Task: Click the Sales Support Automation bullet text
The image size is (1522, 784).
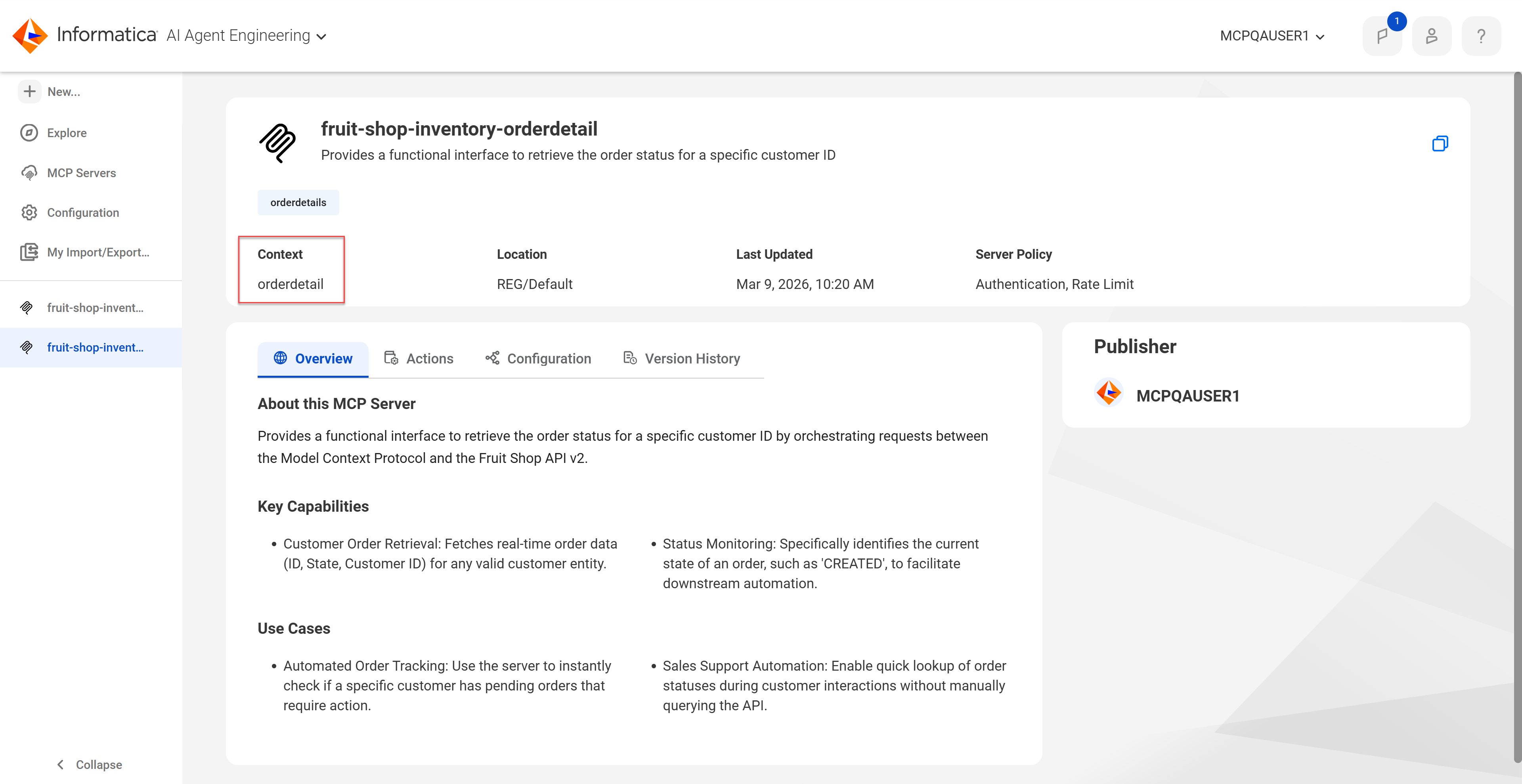Action: tap(834, 685)
